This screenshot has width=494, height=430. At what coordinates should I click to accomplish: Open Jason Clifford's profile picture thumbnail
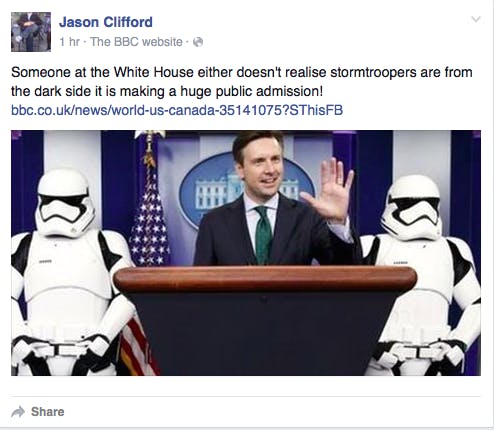tap(31, 32)
